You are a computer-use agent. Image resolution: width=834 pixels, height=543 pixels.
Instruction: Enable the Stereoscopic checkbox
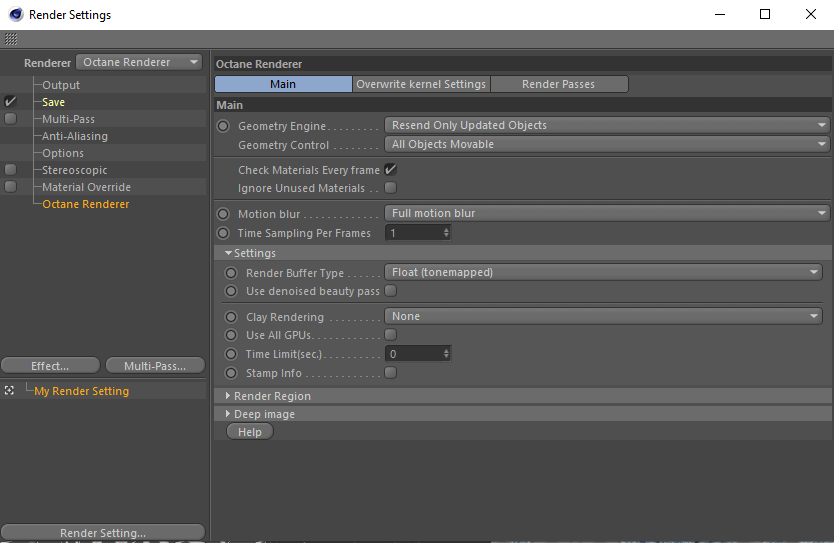tap(10, 170)
